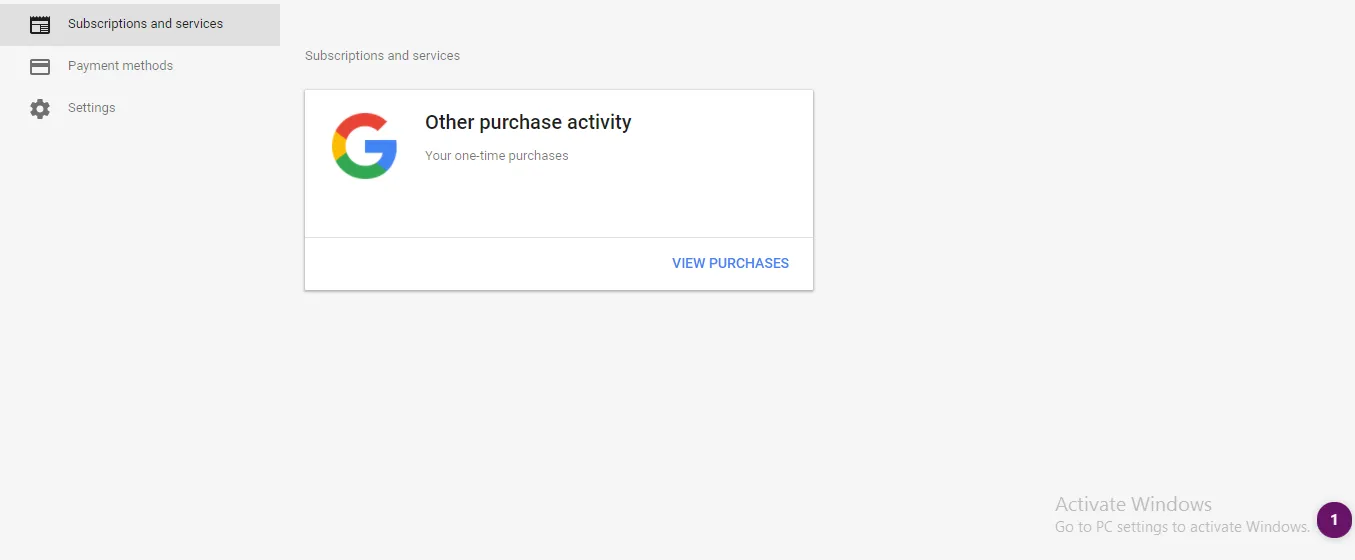1355x560 pixels.
Task: Open the VIEW PURCHASES link
Action: [730, 263]
